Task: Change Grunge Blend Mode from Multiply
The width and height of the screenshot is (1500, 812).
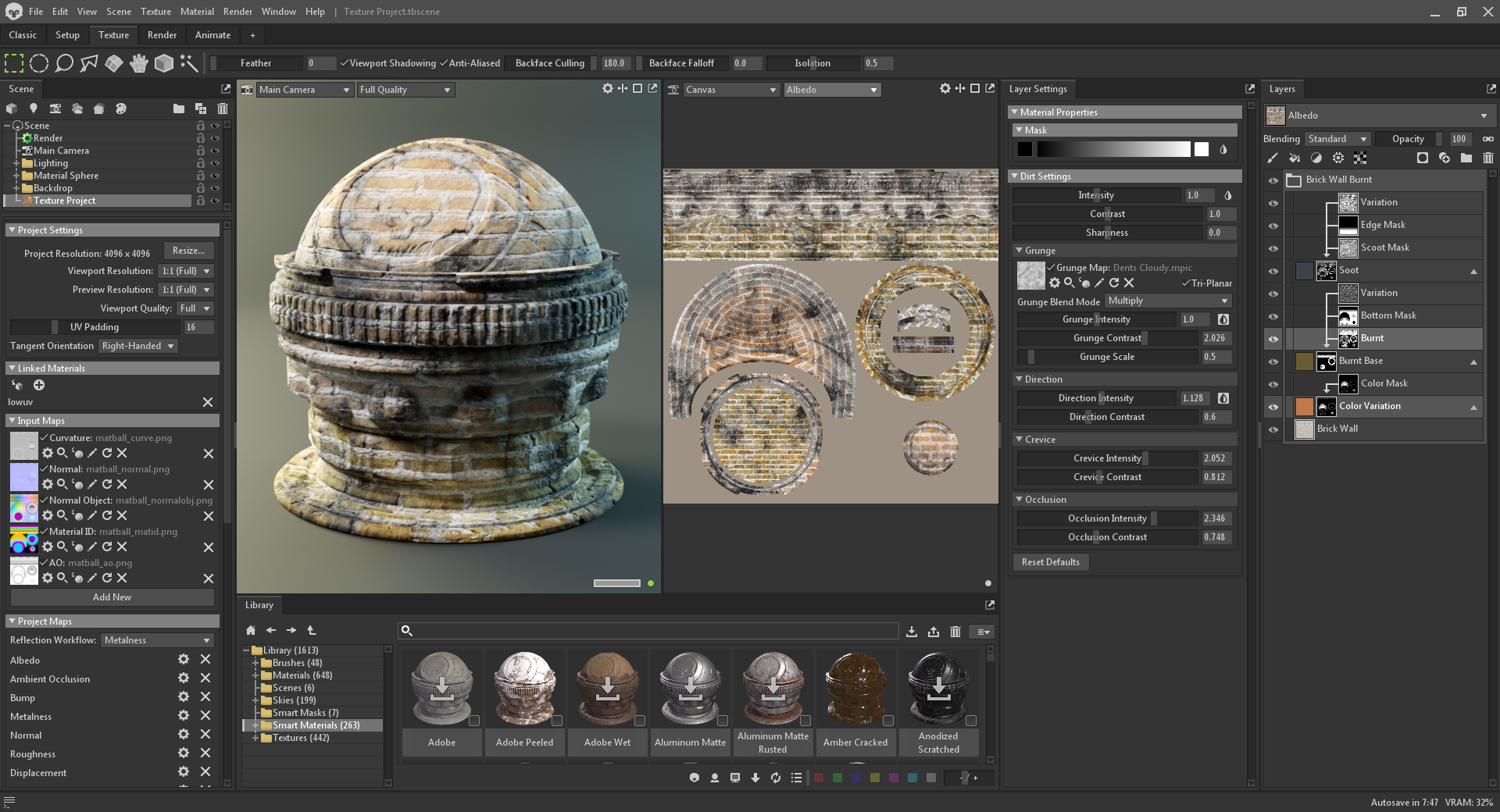Action: coord(1167,301)
